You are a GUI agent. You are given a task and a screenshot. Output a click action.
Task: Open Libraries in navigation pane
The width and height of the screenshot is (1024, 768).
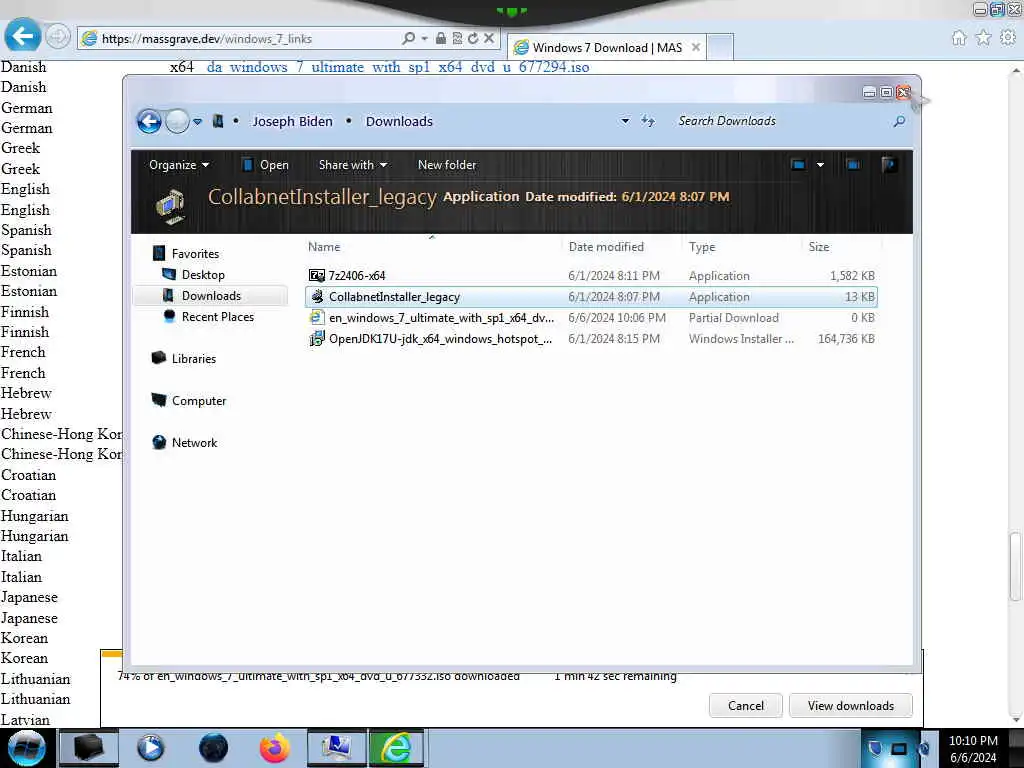coord(193,359)
